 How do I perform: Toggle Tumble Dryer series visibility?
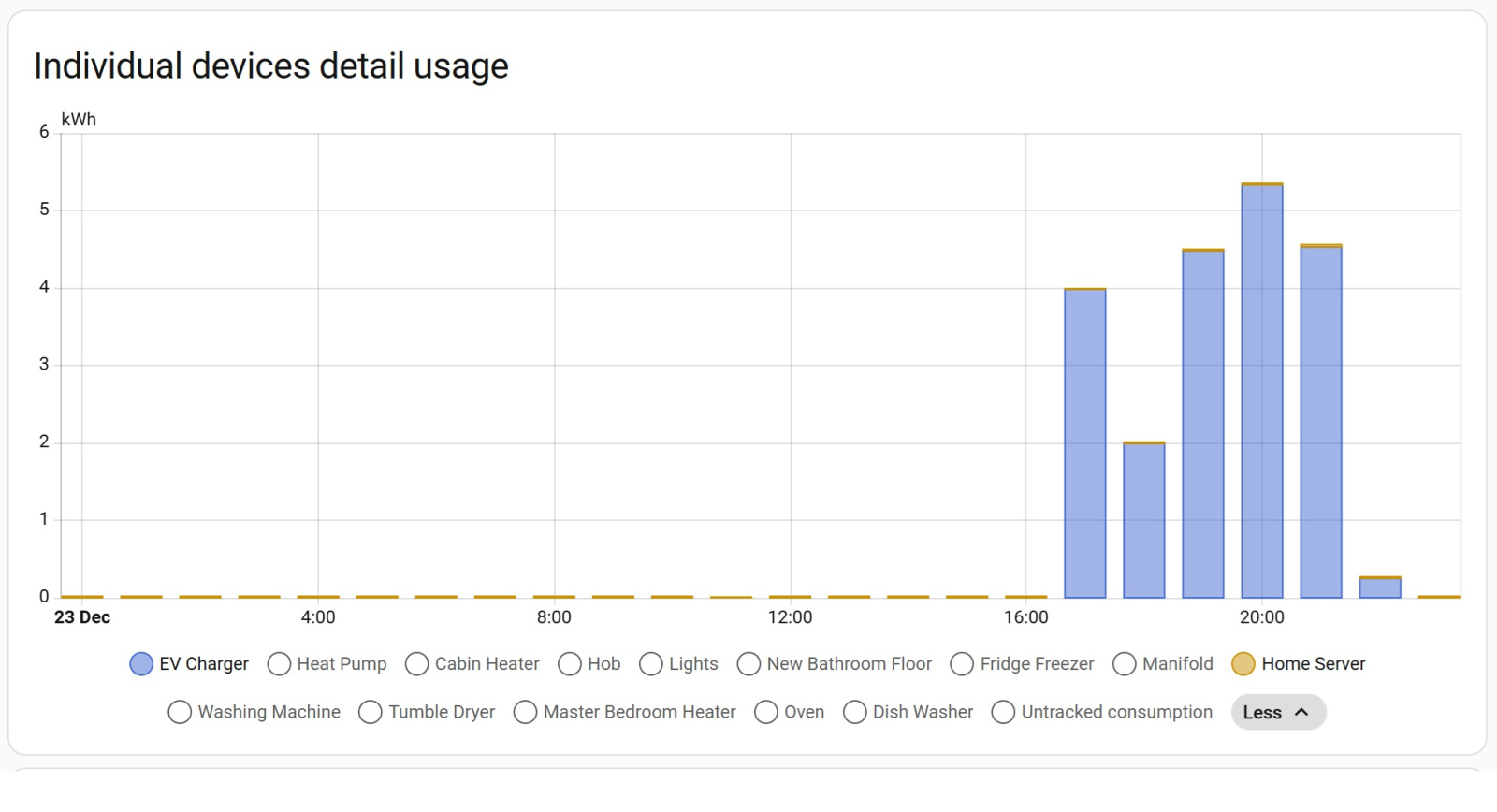tap(371, 713)
